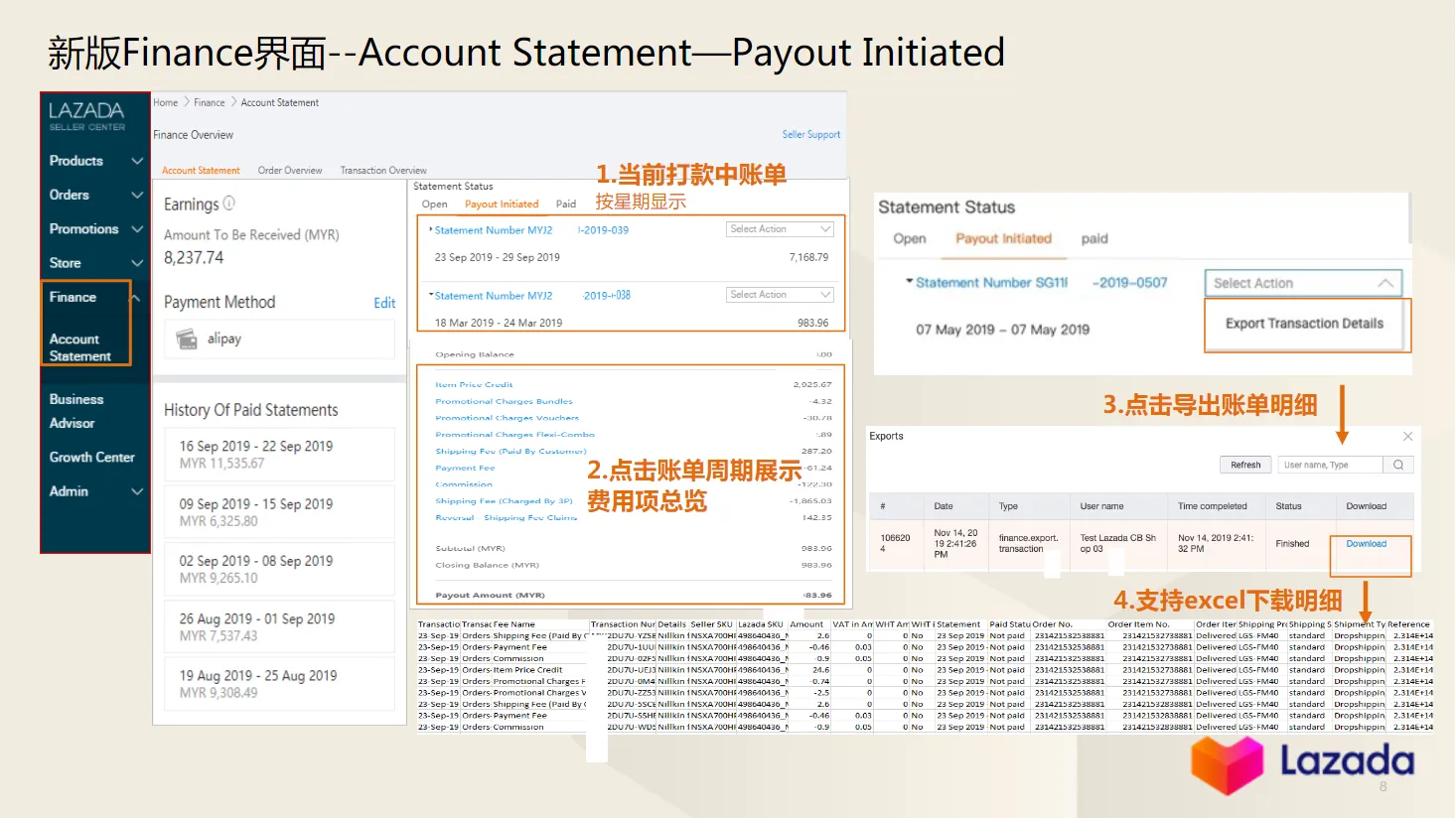This screenshot has height=818, width=1456.
Task: Expand the Admin sidebar menu
Action: pyautogui.click(x=137, y=491)
